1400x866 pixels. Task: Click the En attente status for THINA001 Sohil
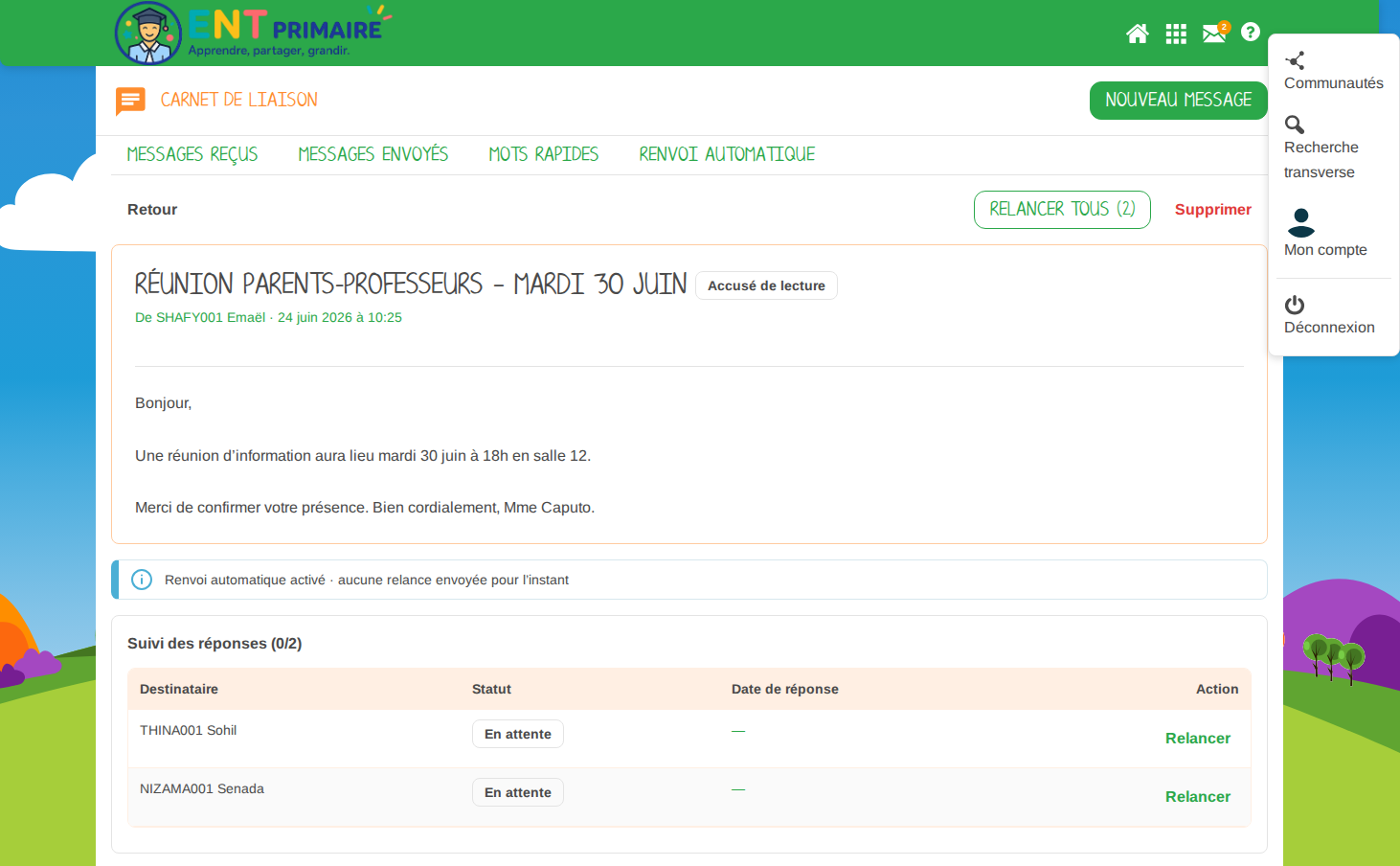518,734
